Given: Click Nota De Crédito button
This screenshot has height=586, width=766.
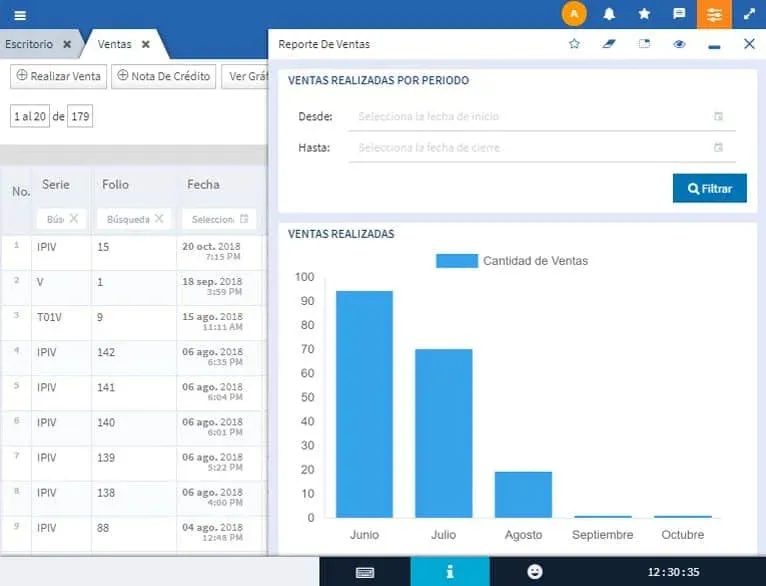Looking at the screenshot, I should [164, 76].
